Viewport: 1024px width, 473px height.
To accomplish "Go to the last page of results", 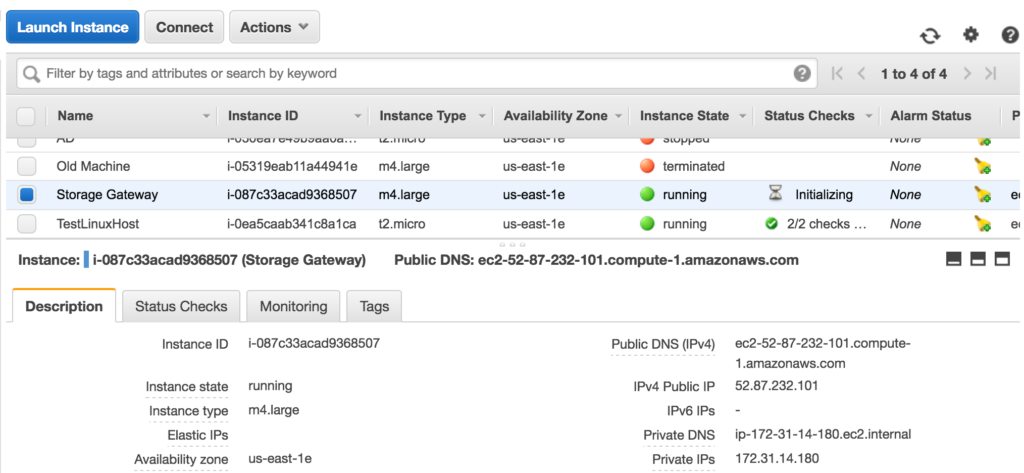I will coord(991,73).
